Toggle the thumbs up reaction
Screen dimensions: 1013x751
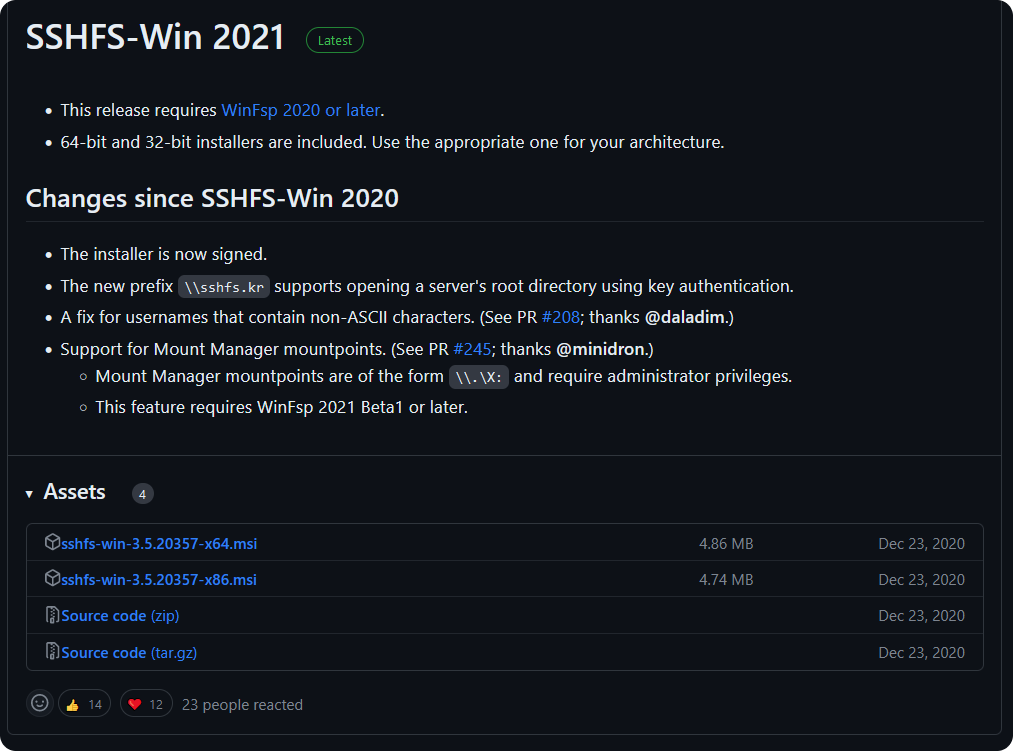(x=84, y=704)
